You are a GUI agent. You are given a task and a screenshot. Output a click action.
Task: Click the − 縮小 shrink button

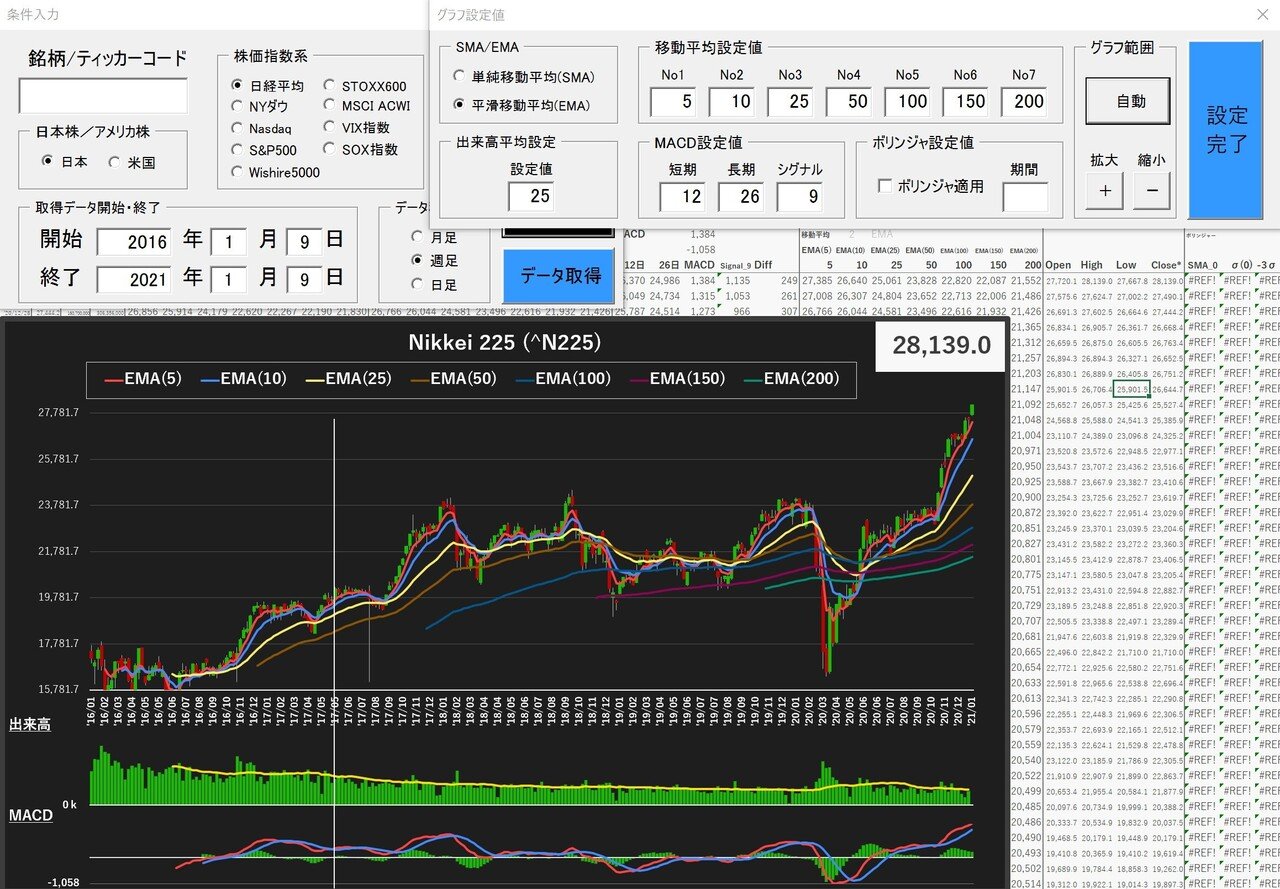point(1152,190)
